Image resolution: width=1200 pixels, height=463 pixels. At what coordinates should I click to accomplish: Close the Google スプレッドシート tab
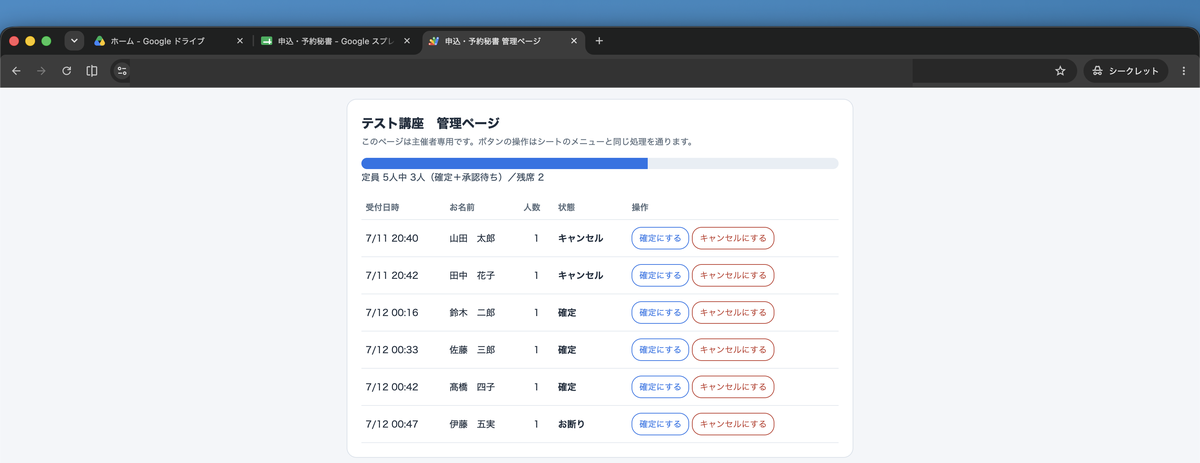(406, 41)
